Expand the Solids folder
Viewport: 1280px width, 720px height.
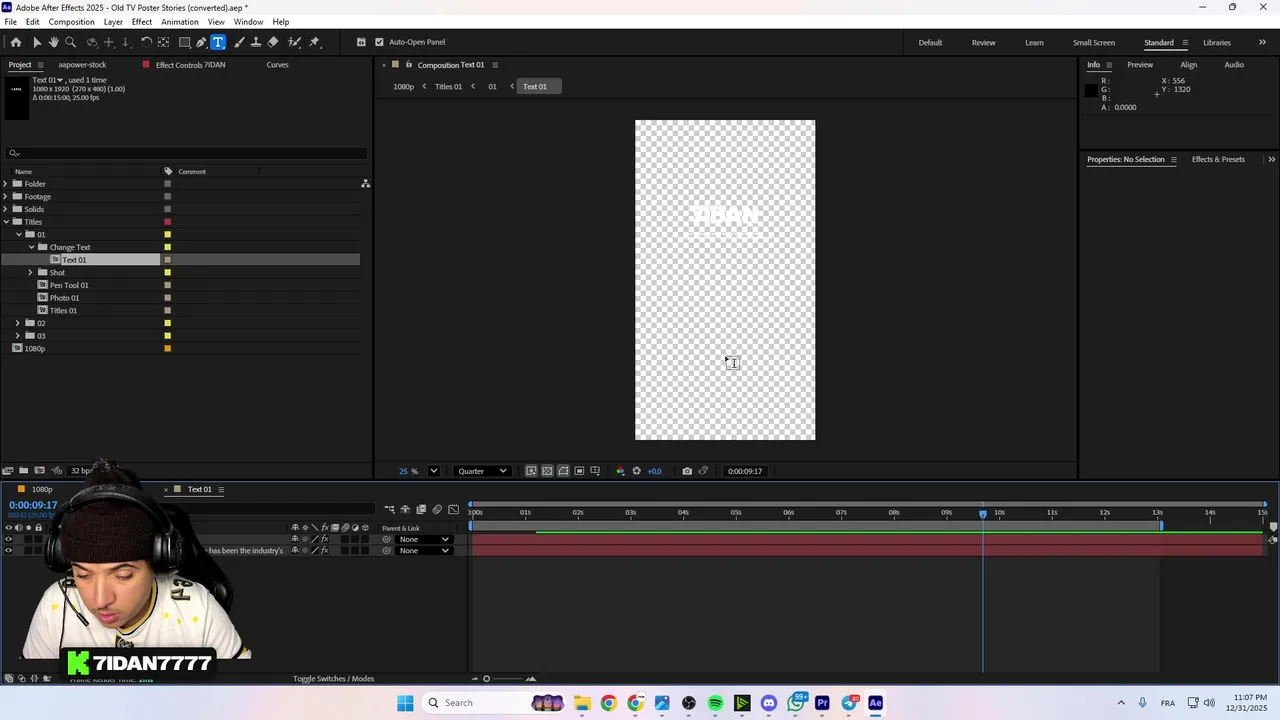click(6, 209)
